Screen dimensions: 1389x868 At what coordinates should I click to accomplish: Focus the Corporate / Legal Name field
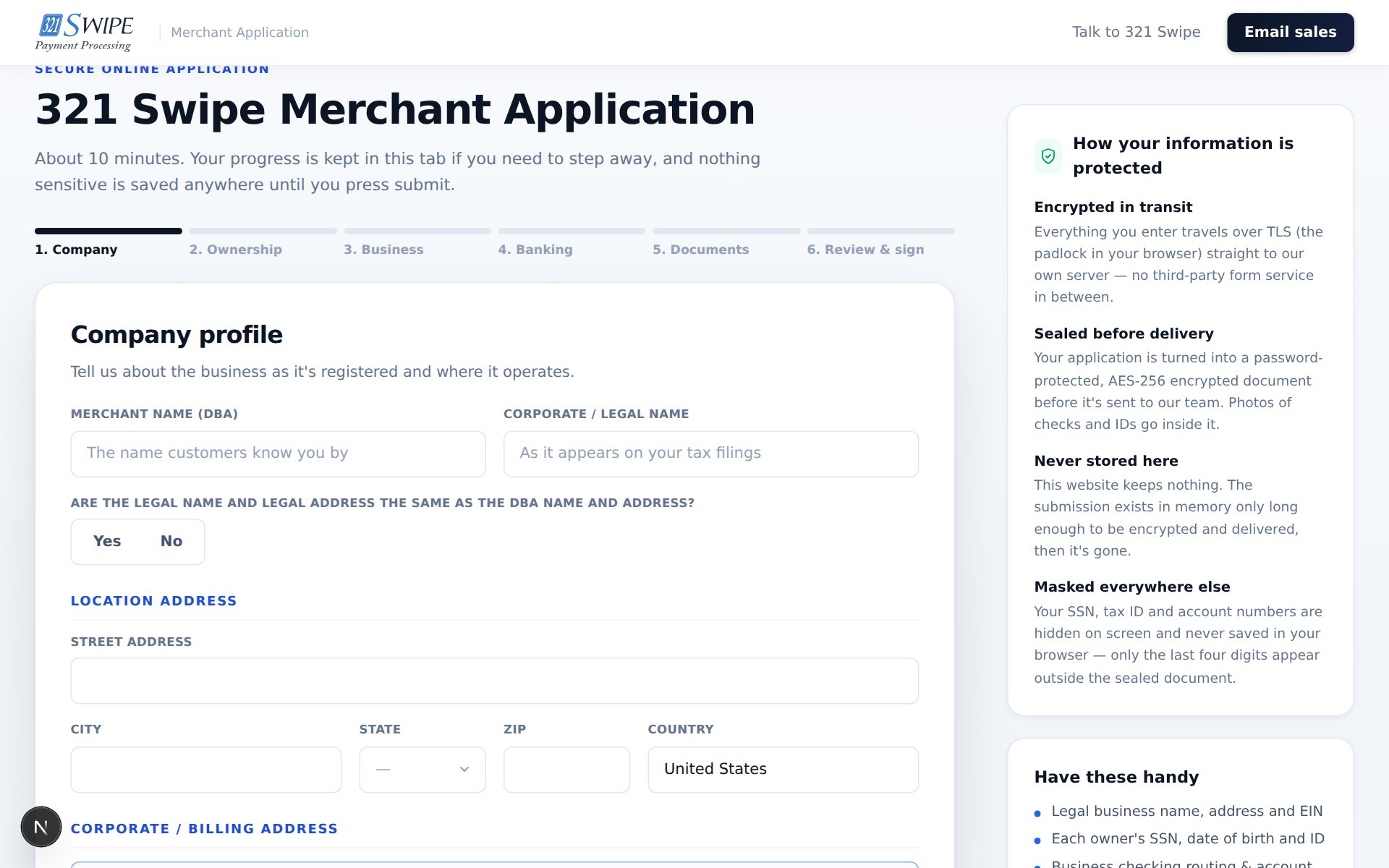711,454
